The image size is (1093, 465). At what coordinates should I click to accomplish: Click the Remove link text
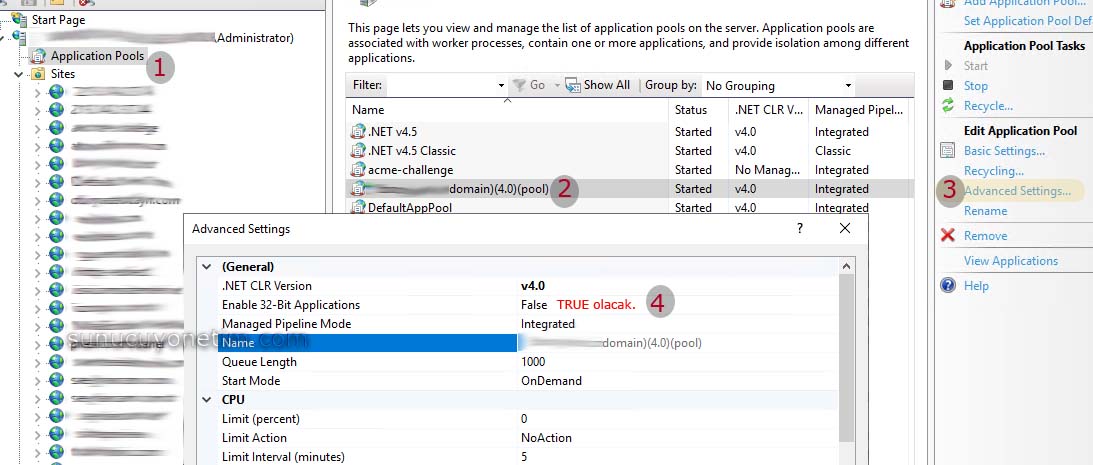coord(985,236)
